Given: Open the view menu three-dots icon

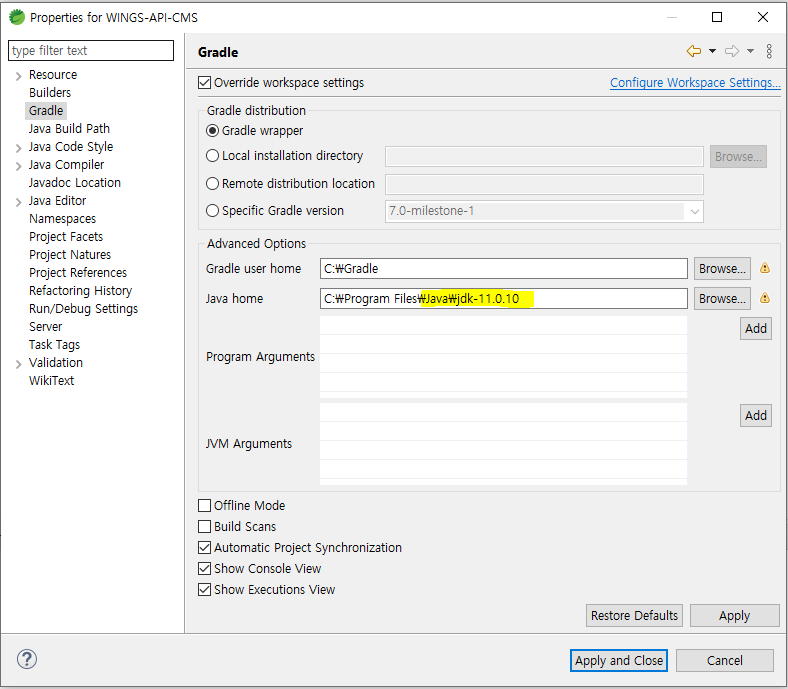Looking at the screenshot, I should (769, 51).
